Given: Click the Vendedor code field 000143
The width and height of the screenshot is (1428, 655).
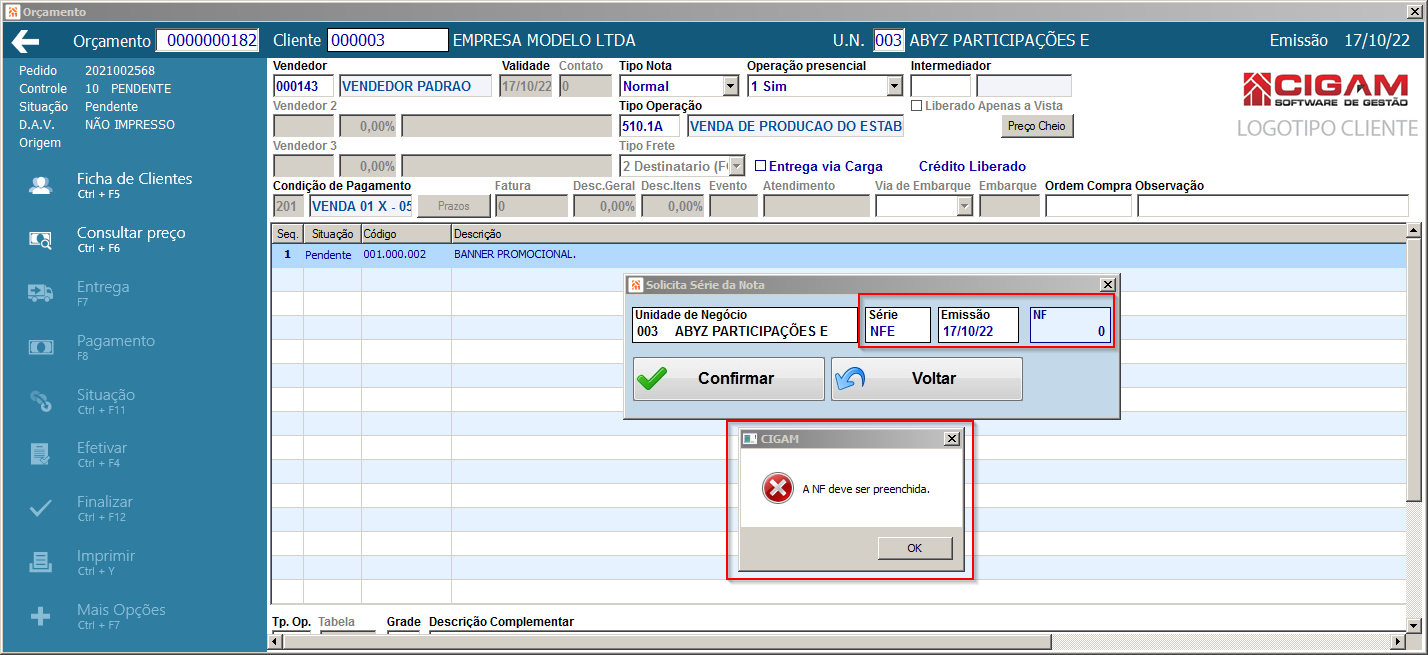Looking at the screenshot, I should click(x=303, y=86).
